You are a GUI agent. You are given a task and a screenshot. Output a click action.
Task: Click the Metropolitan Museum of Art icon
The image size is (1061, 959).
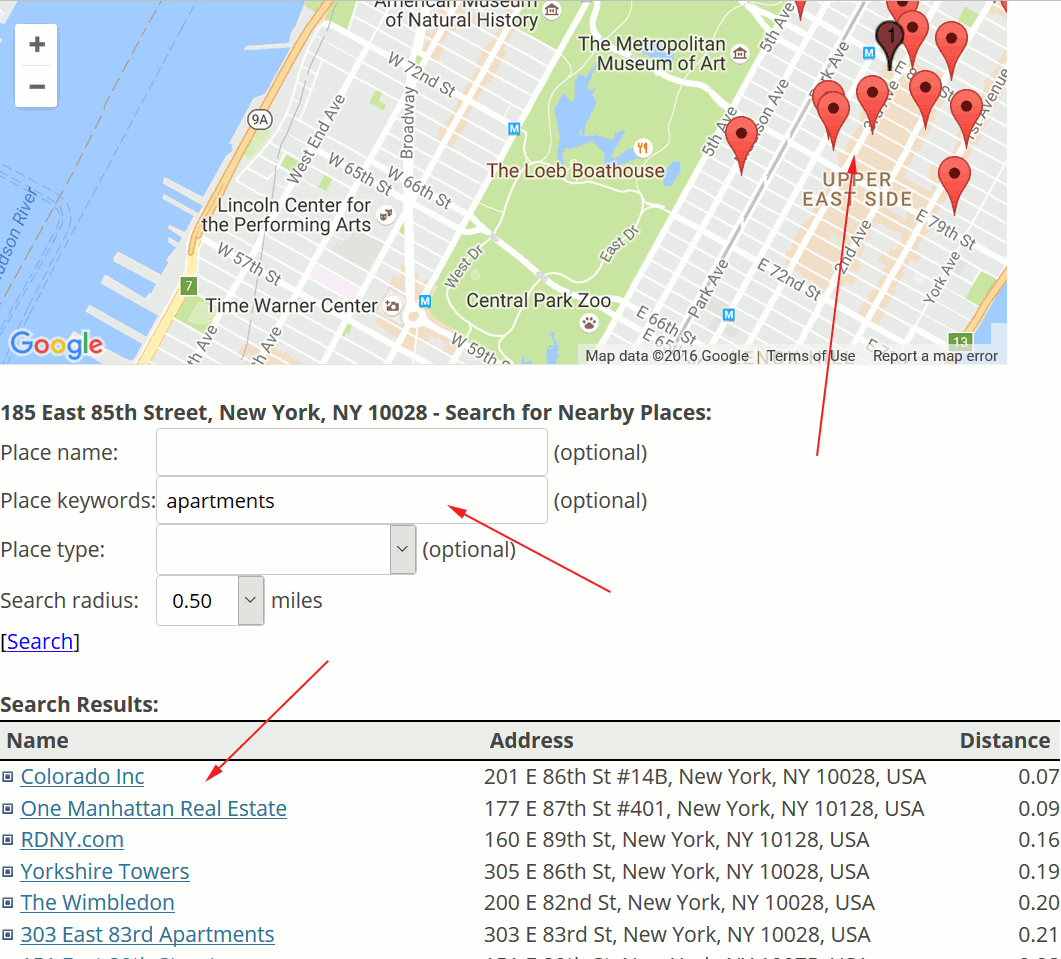[x=740, y=53]
